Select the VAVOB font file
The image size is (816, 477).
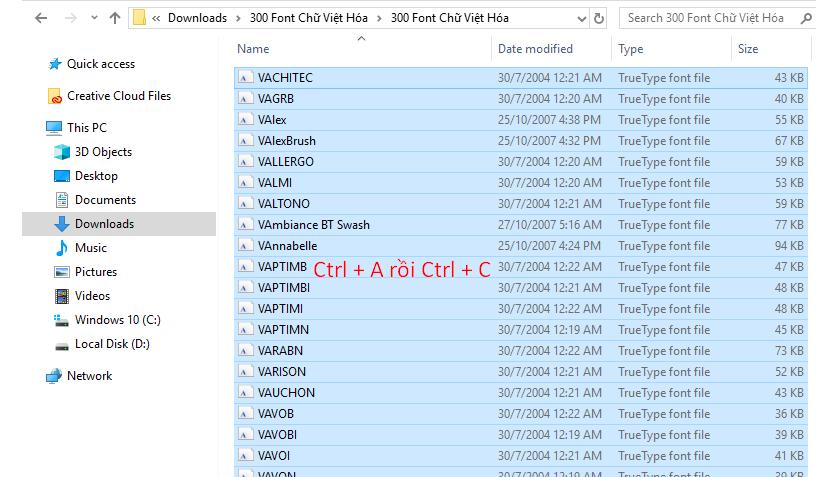click(520, 414)
